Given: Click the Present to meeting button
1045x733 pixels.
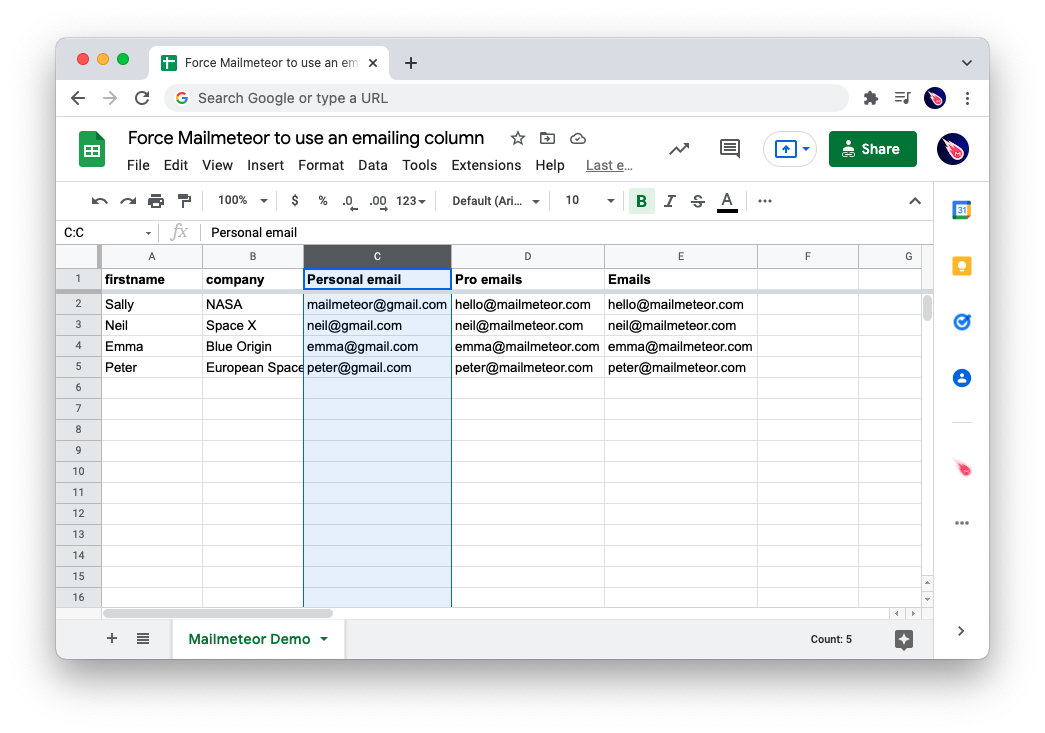Looking at the screenshot, I should (x=786, y=149).
